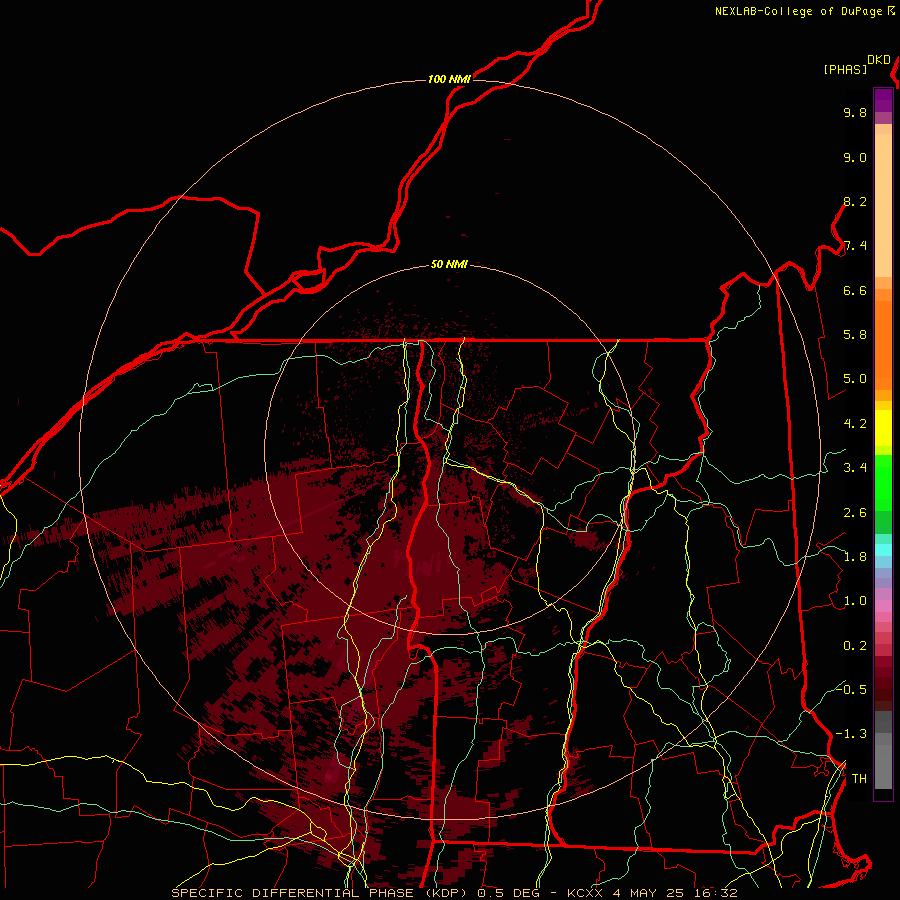Click the 2.6 value on the color scale
Image resolution: width=900 pixels, height=900 pixels.
point(855,513)
